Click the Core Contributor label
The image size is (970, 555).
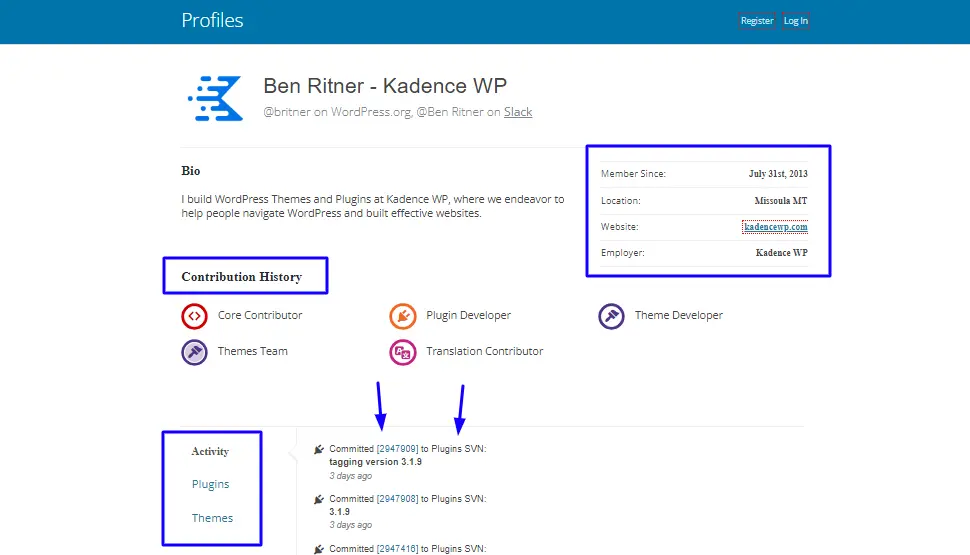260,315
